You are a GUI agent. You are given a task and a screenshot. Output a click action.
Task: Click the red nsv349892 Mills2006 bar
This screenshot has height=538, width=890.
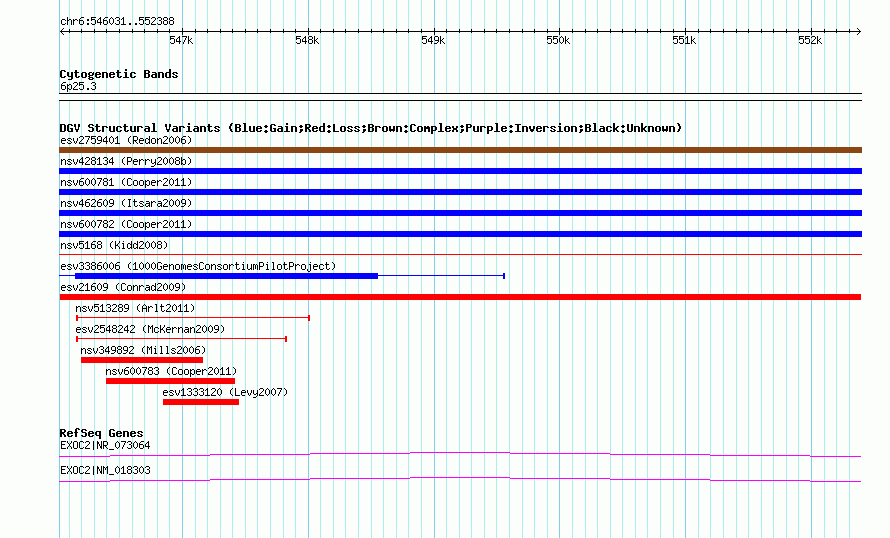142,360
